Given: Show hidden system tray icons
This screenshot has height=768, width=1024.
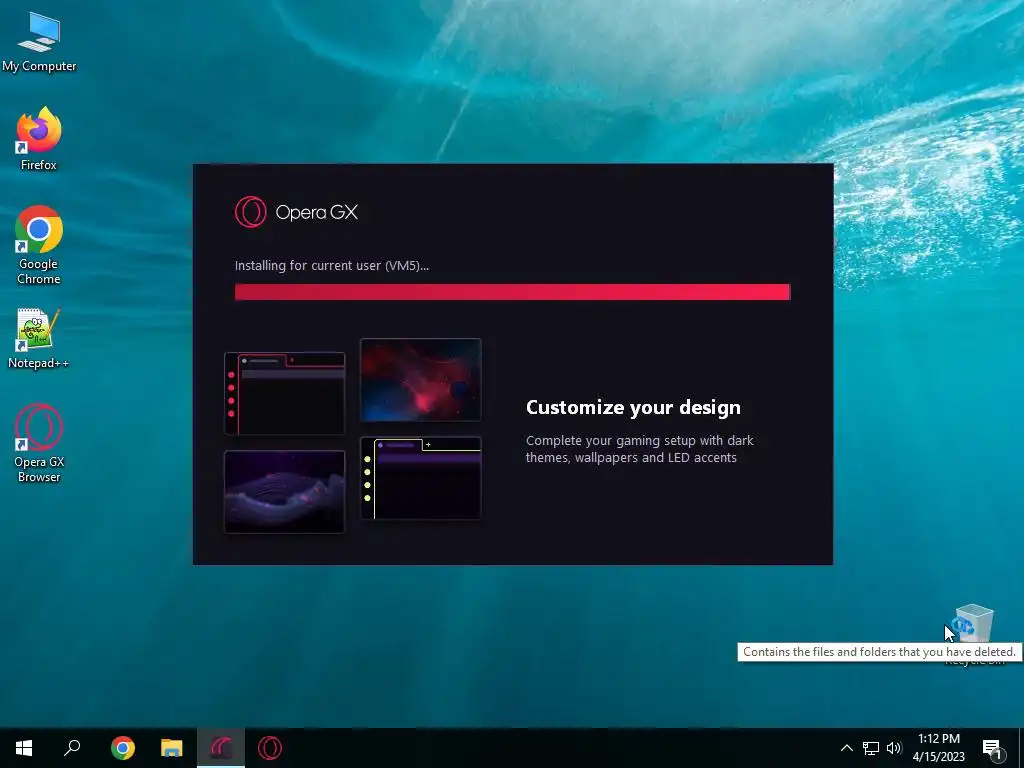Looking at the screenshot, I should pos(846,748).
